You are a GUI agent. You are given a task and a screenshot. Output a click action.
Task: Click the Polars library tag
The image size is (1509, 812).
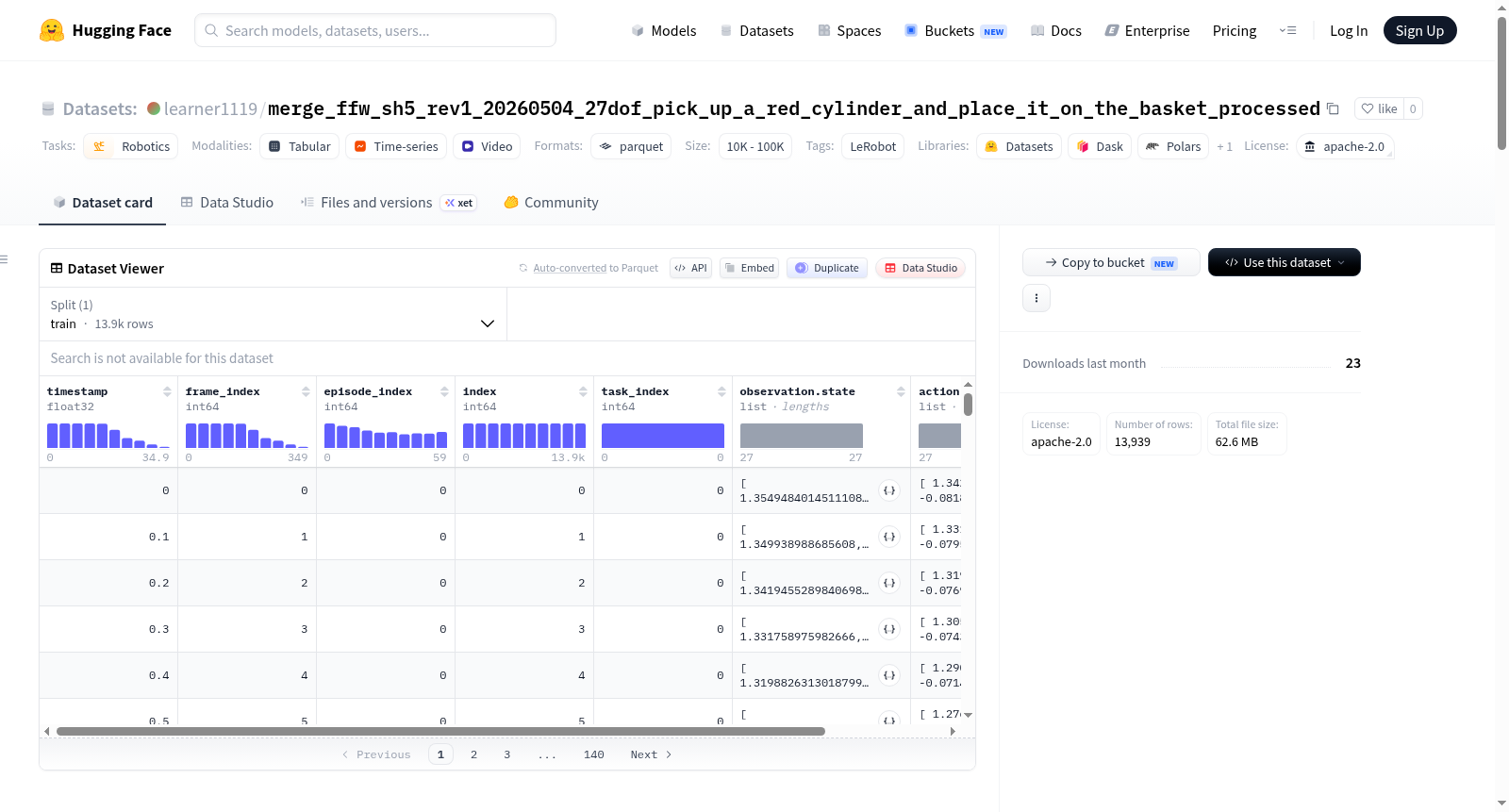(x=1173, y=146)
